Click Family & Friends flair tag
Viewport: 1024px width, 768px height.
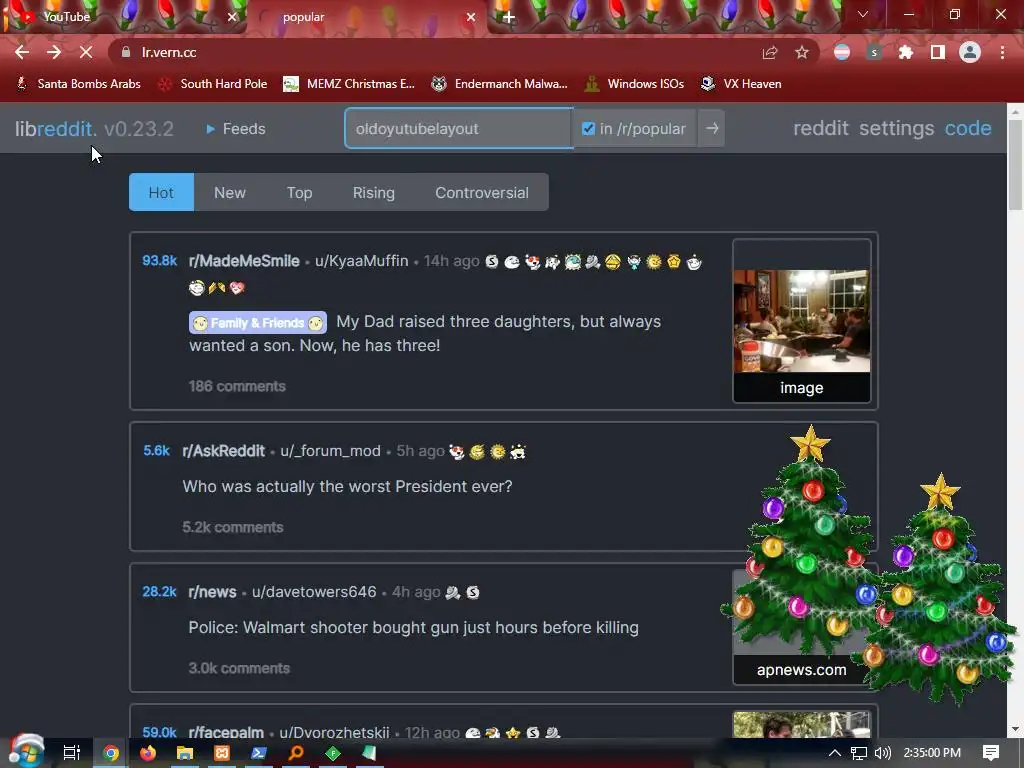coord(258,323)
